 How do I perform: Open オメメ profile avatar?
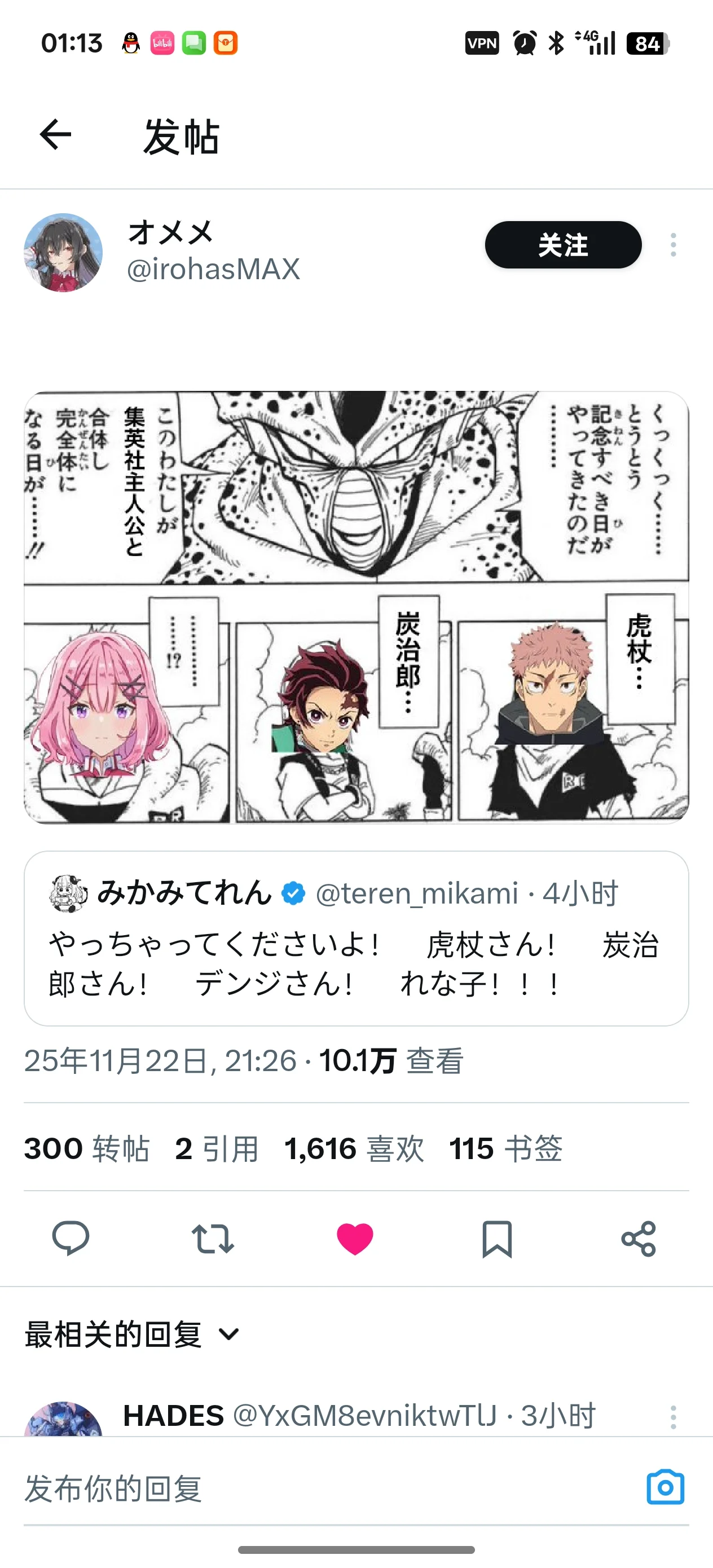tap(63, 252)
